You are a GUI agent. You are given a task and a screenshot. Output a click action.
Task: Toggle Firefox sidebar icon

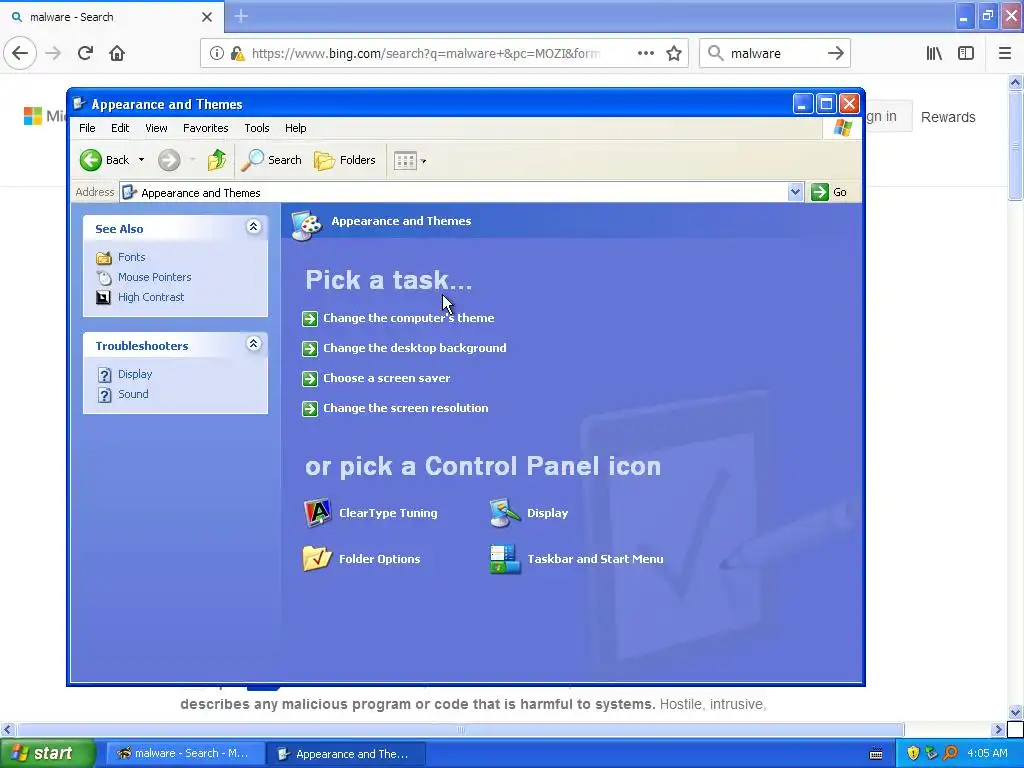click(966, 54)
